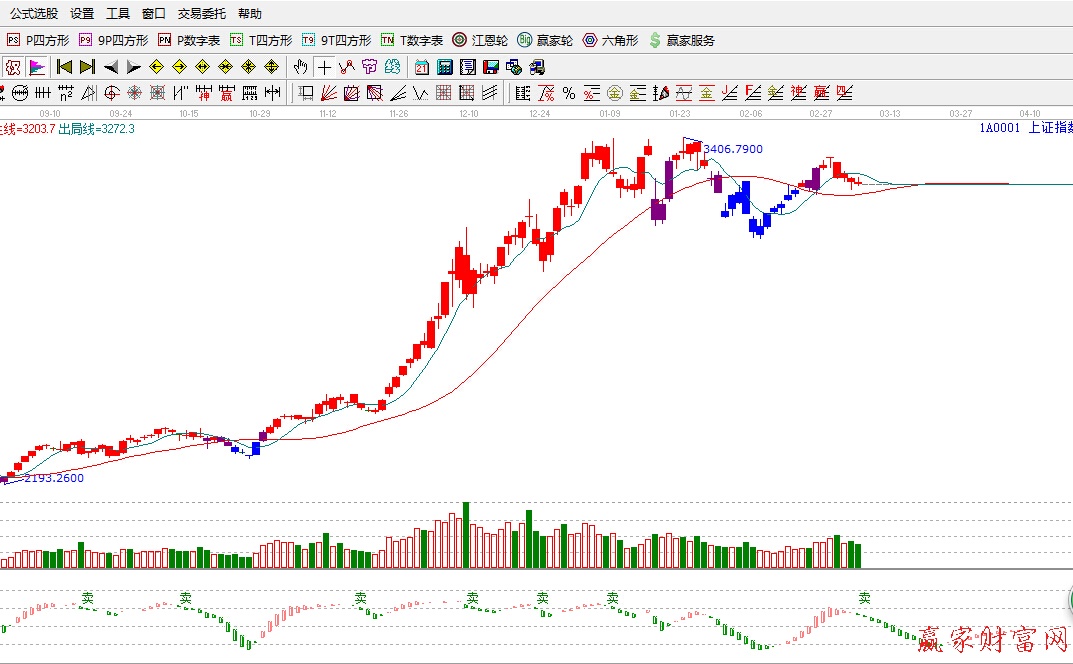
Task: Click the yellow diamond left-arrow icon
Action: click(x=156, y=67)
